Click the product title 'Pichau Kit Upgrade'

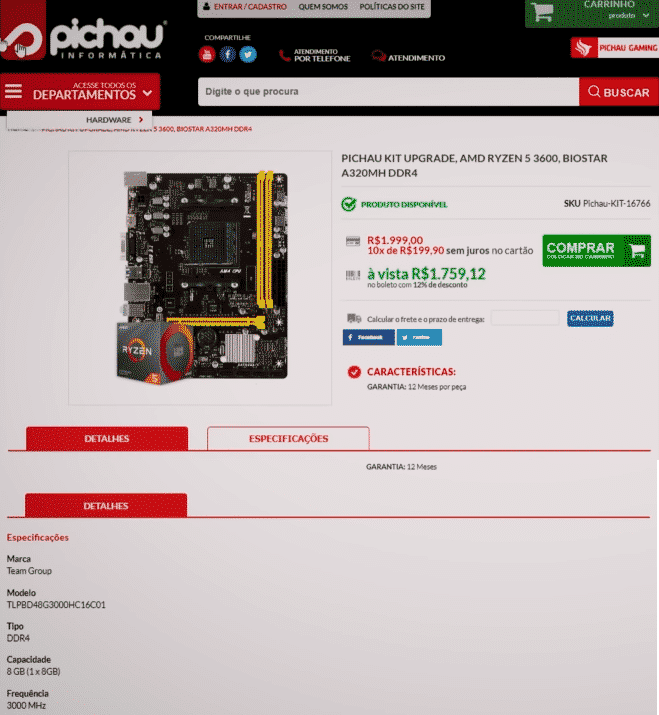pos(474,166)
